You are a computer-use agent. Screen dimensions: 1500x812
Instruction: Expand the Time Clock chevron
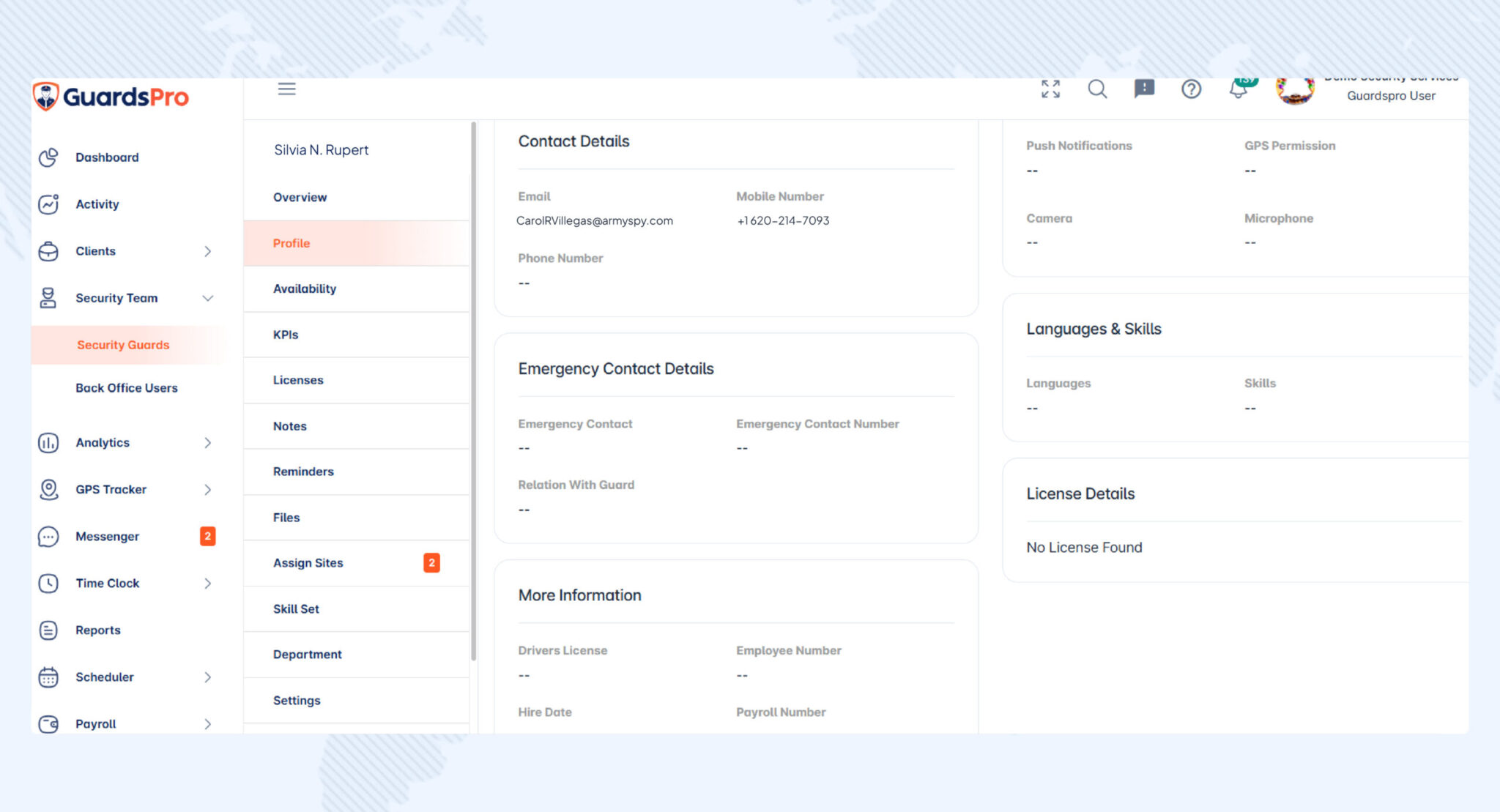tap(208, 584)
